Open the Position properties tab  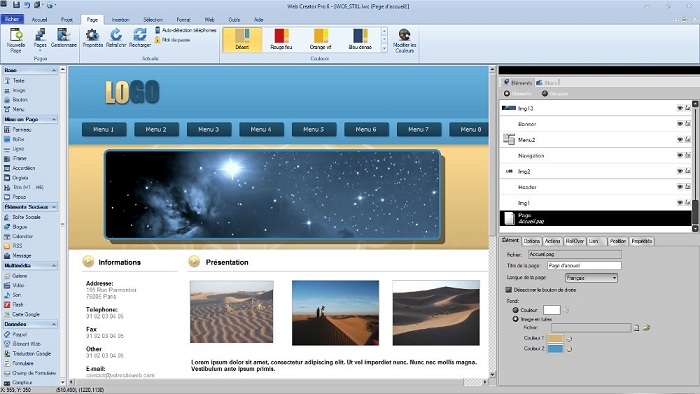tap(618, 241)
